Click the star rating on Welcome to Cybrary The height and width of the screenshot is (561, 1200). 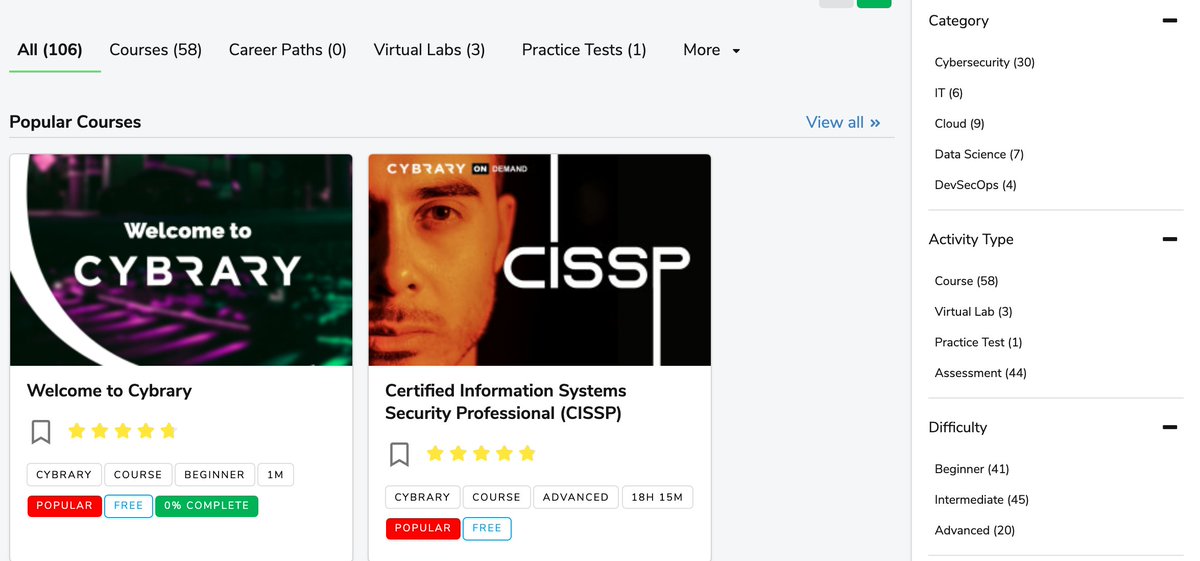pyautogui.click(x=122, y=431)
